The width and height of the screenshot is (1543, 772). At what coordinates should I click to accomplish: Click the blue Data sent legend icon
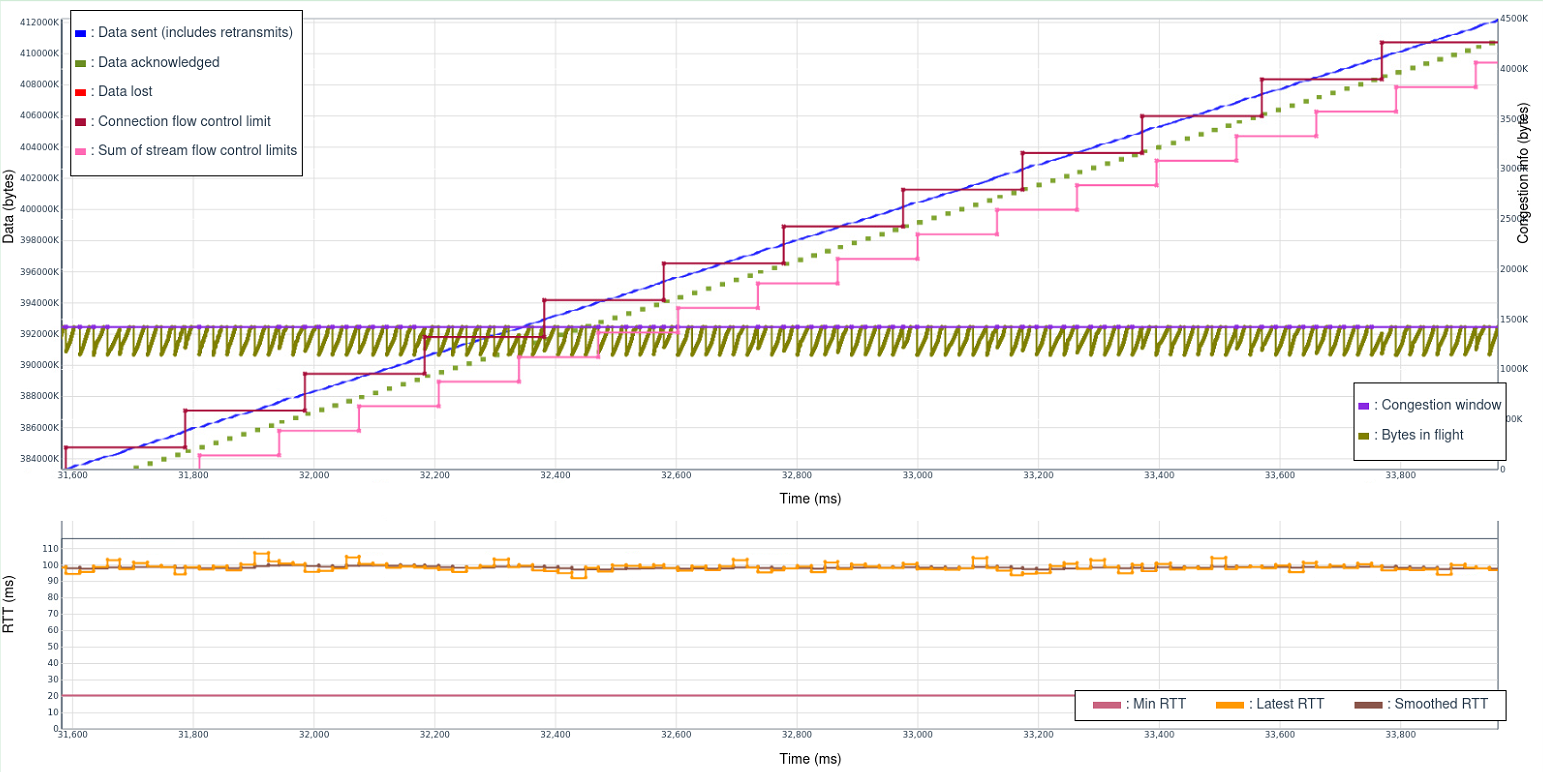[x=79, y=33]
